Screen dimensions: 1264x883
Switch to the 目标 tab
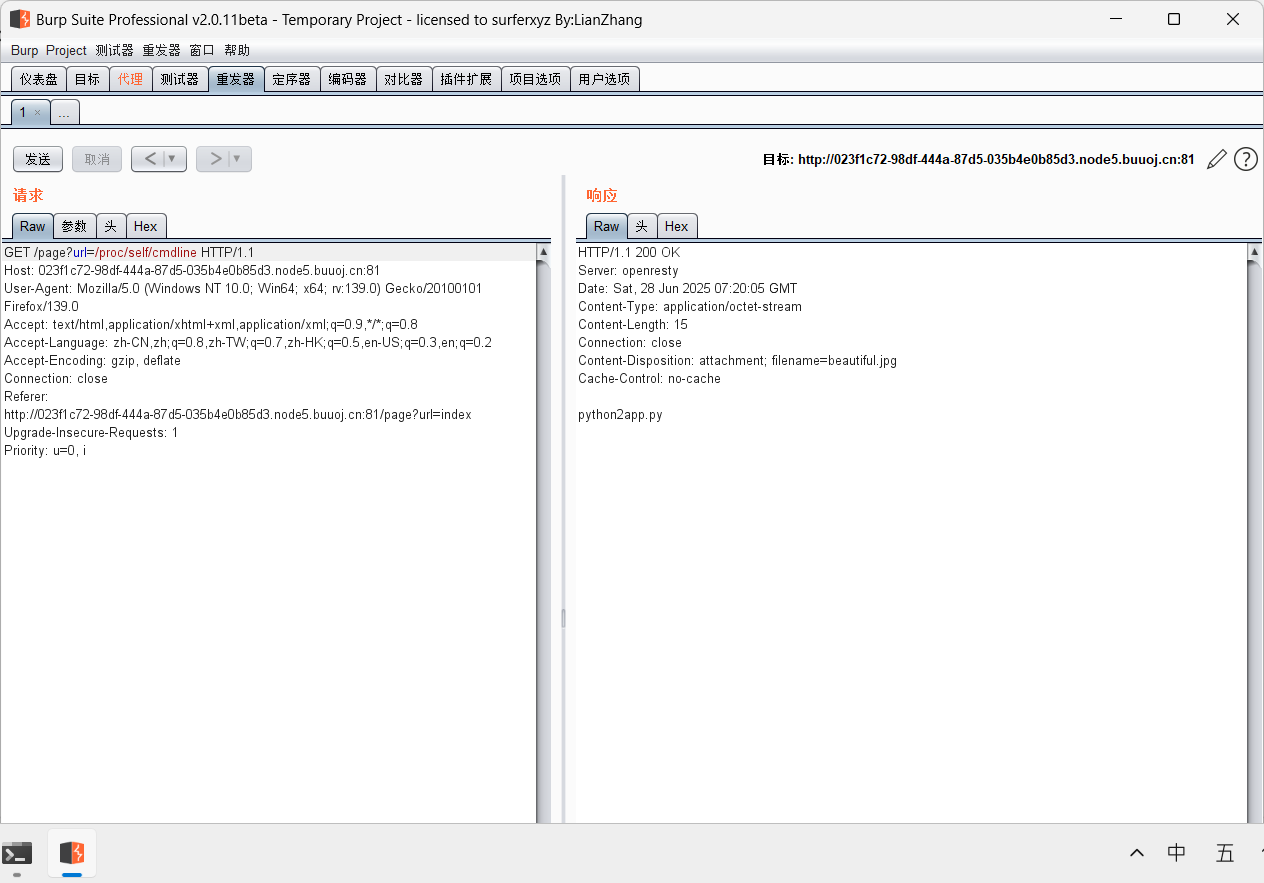[87, 79]
